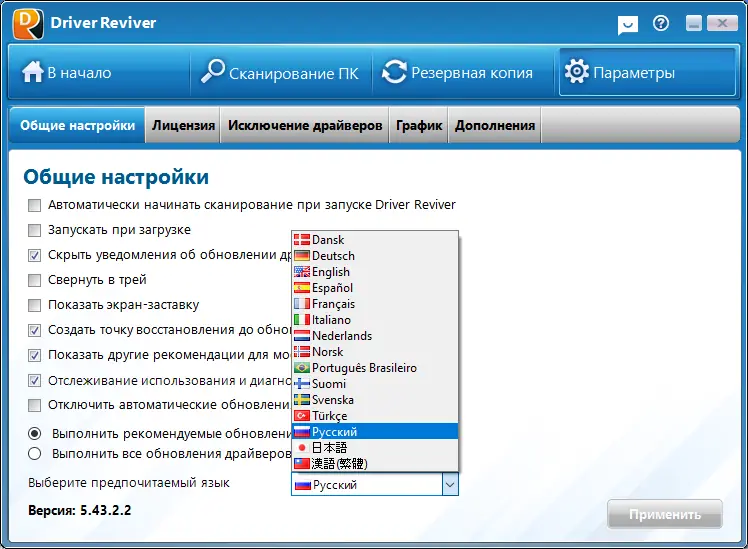The width and height of the screenshot is (748, 549).
Task: Pick the French flag icon in list
Action: [x=301, y=303]
